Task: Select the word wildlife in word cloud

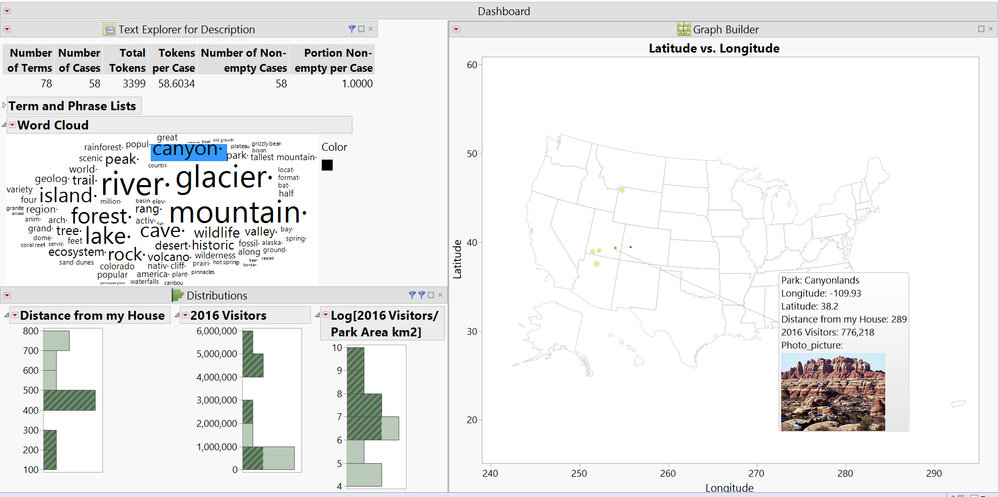Action: (216, 233)
